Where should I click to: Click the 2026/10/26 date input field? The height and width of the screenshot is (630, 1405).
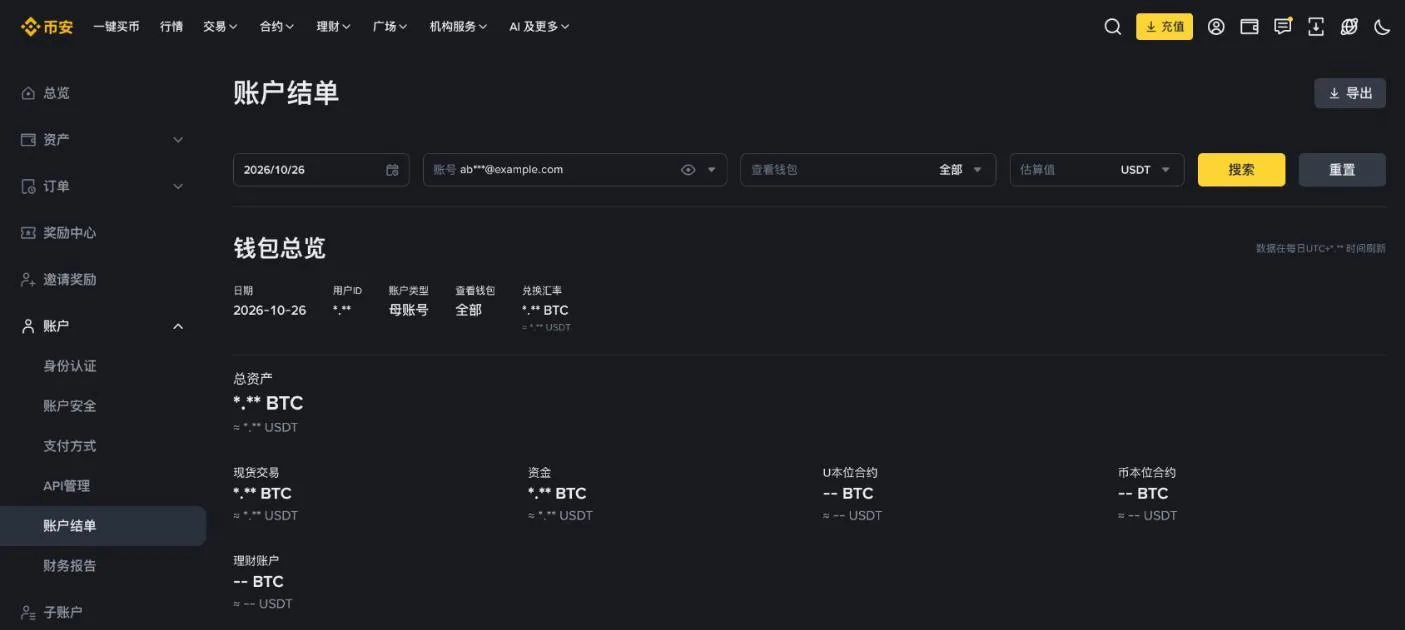[321, 170]
